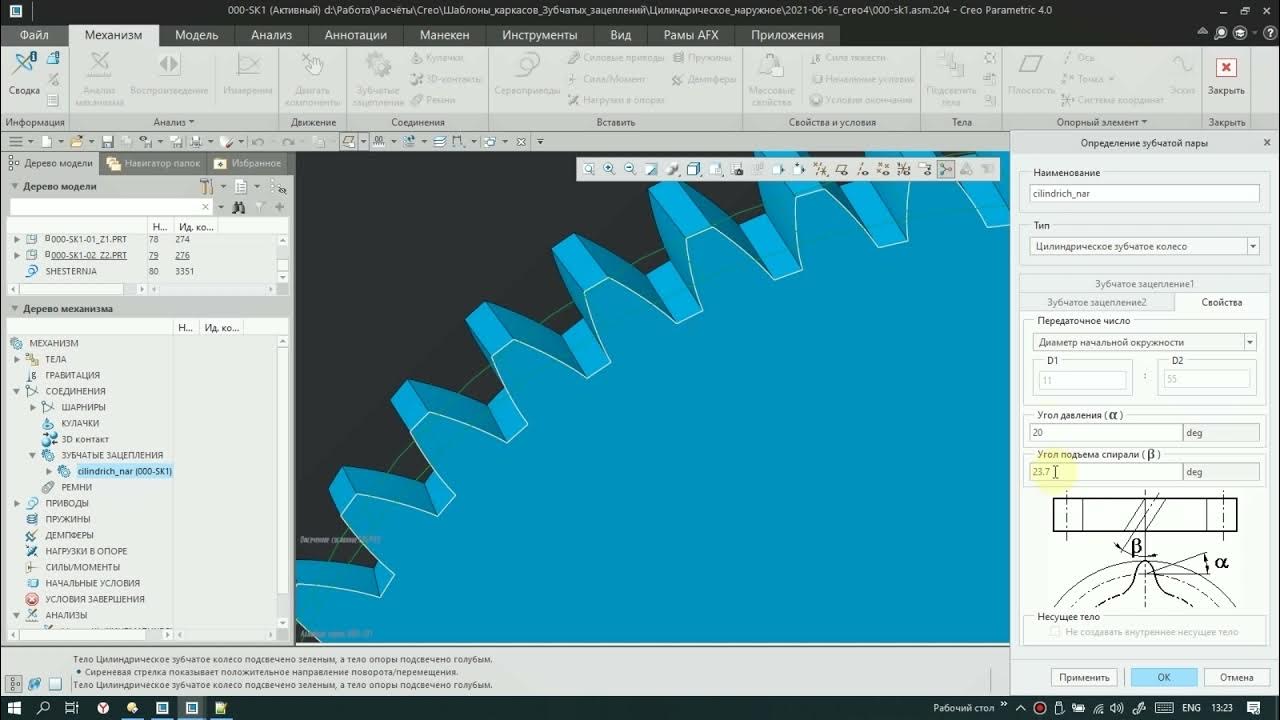This screenshot has height=720, width=1280.
Task: Click the close-window X icon in quick toolbar
Action: 521,142
